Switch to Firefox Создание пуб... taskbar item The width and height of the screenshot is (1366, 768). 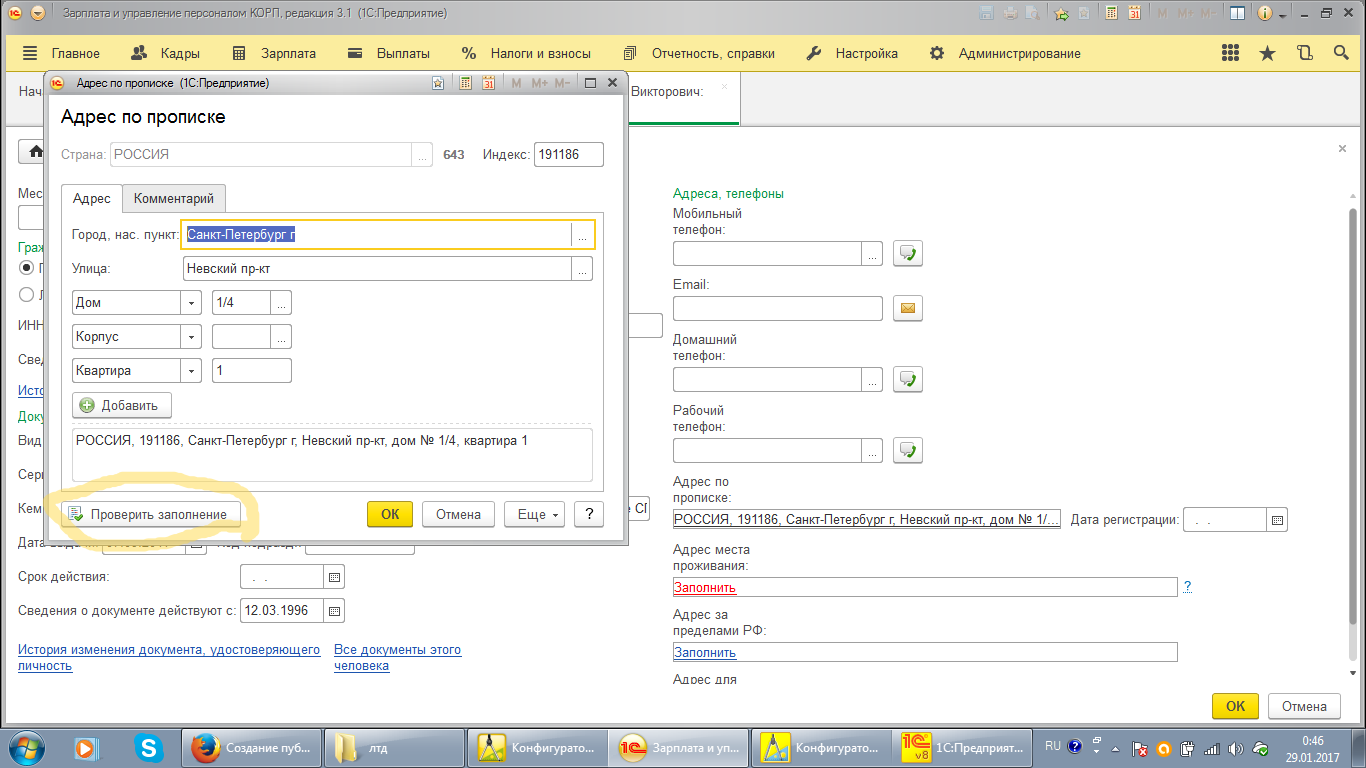pyautogui.click(x=252, y=747)
